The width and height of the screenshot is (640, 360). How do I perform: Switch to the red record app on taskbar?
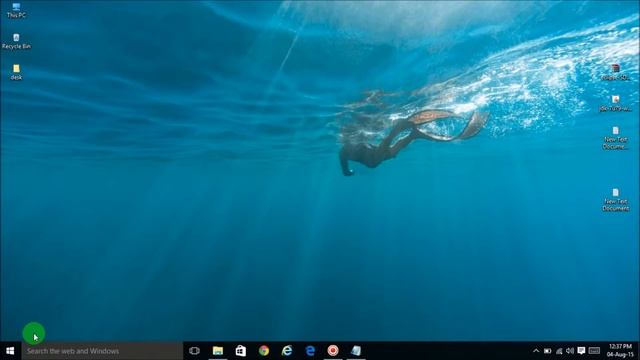(333, 351)
